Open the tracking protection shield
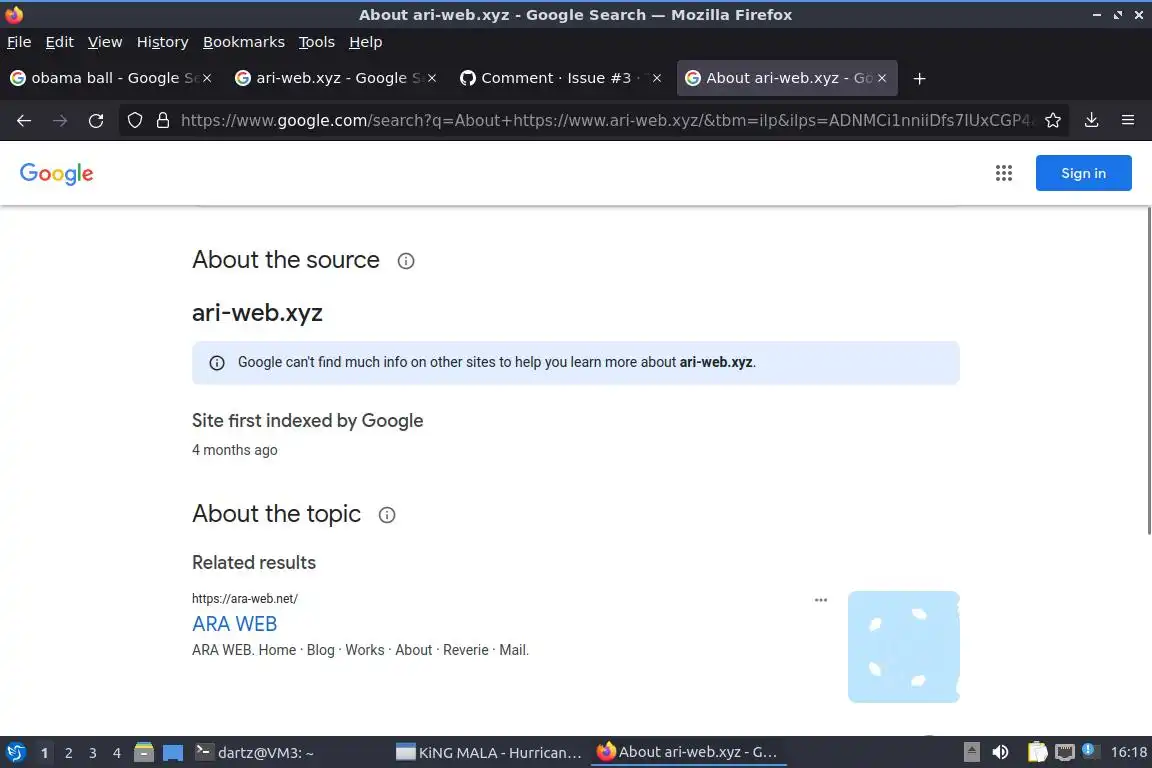 tap(134, 121)
